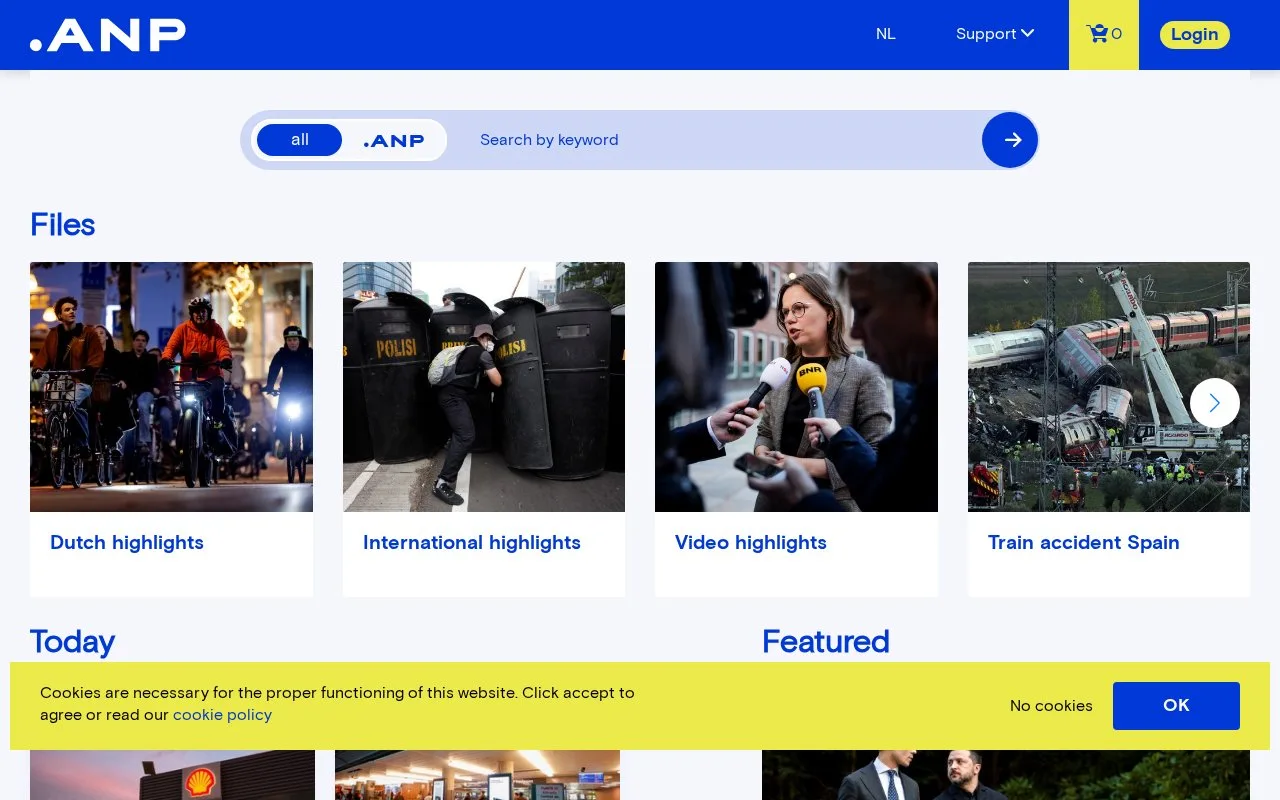Click the Featured section heading

pyautogui.click(x=826, y=642)
